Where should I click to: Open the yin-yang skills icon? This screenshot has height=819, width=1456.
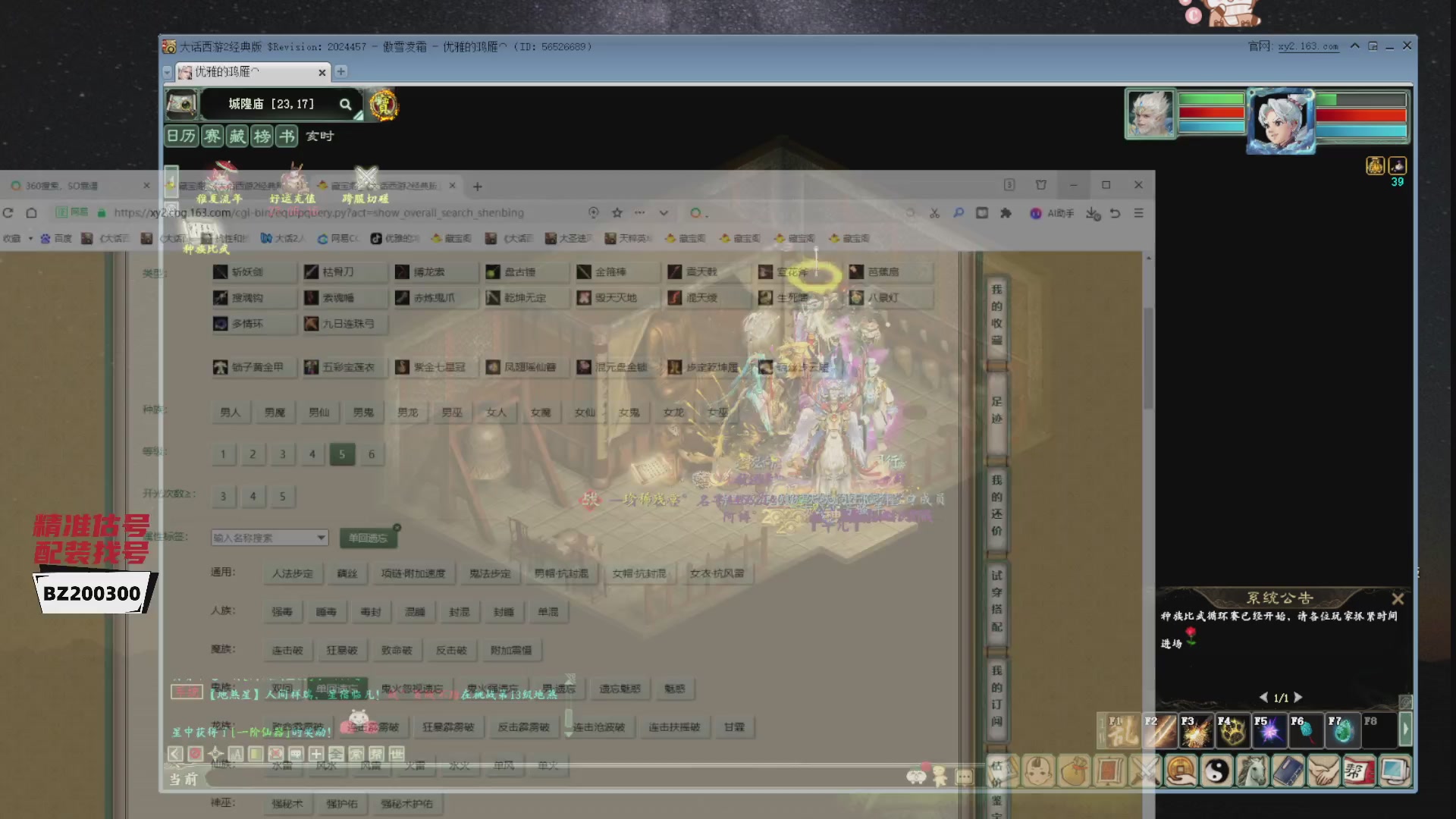[1217, 771]
